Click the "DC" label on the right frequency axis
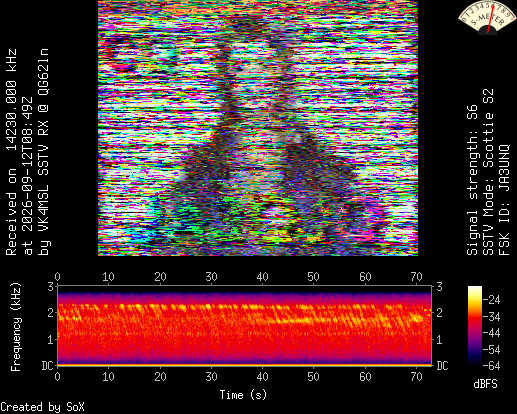Image resolution: width=517 pixels, height=414 pixels. click(442, 366)
